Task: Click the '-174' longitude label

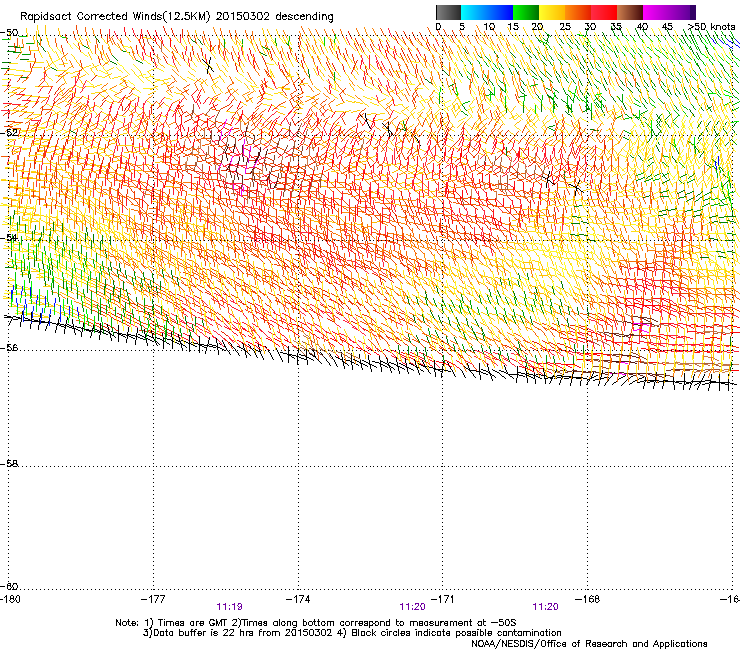Action: [298, 599]
